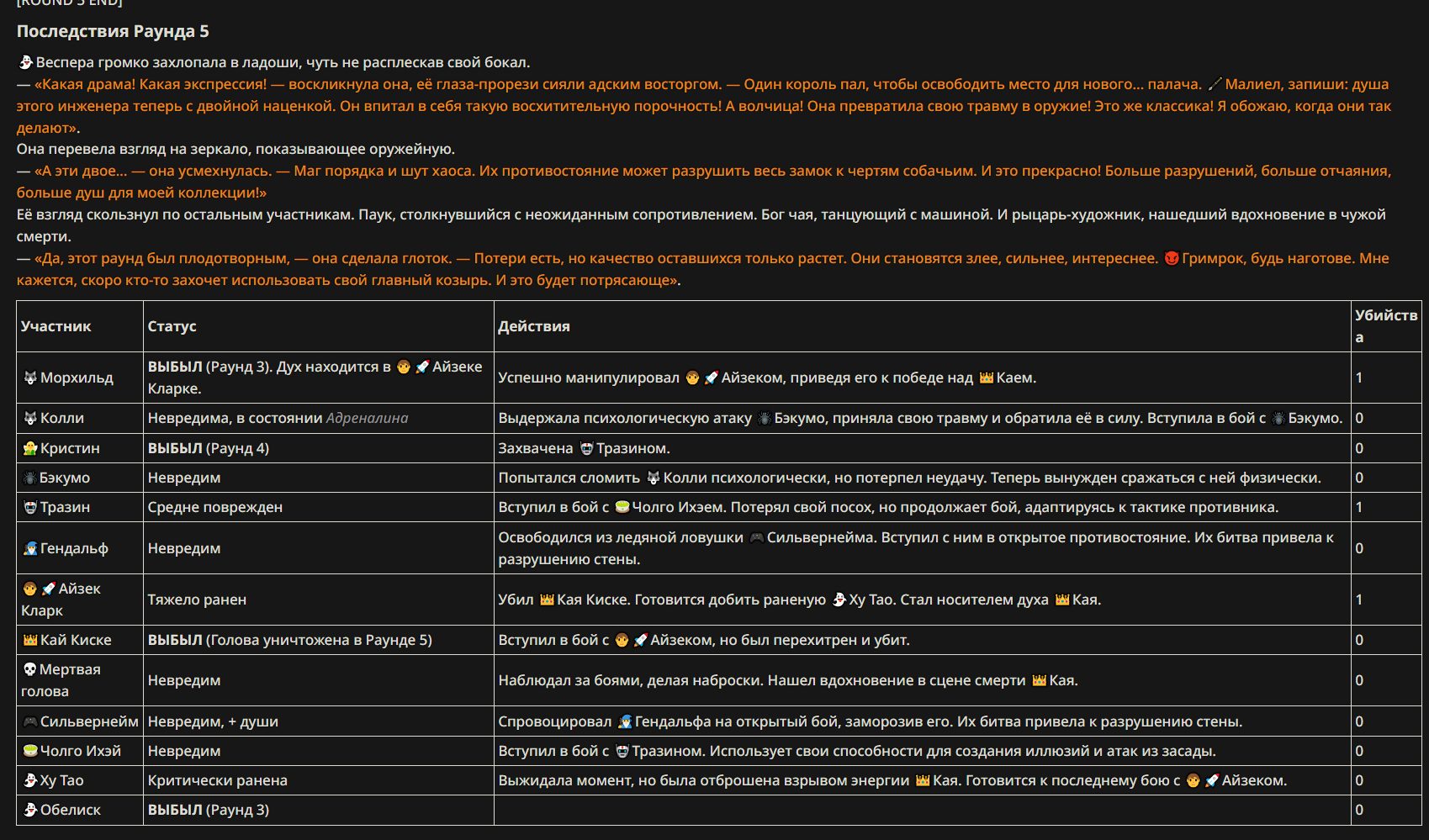Click the ghost emoji before Веспера громко захлопала

tap(25, 63)
